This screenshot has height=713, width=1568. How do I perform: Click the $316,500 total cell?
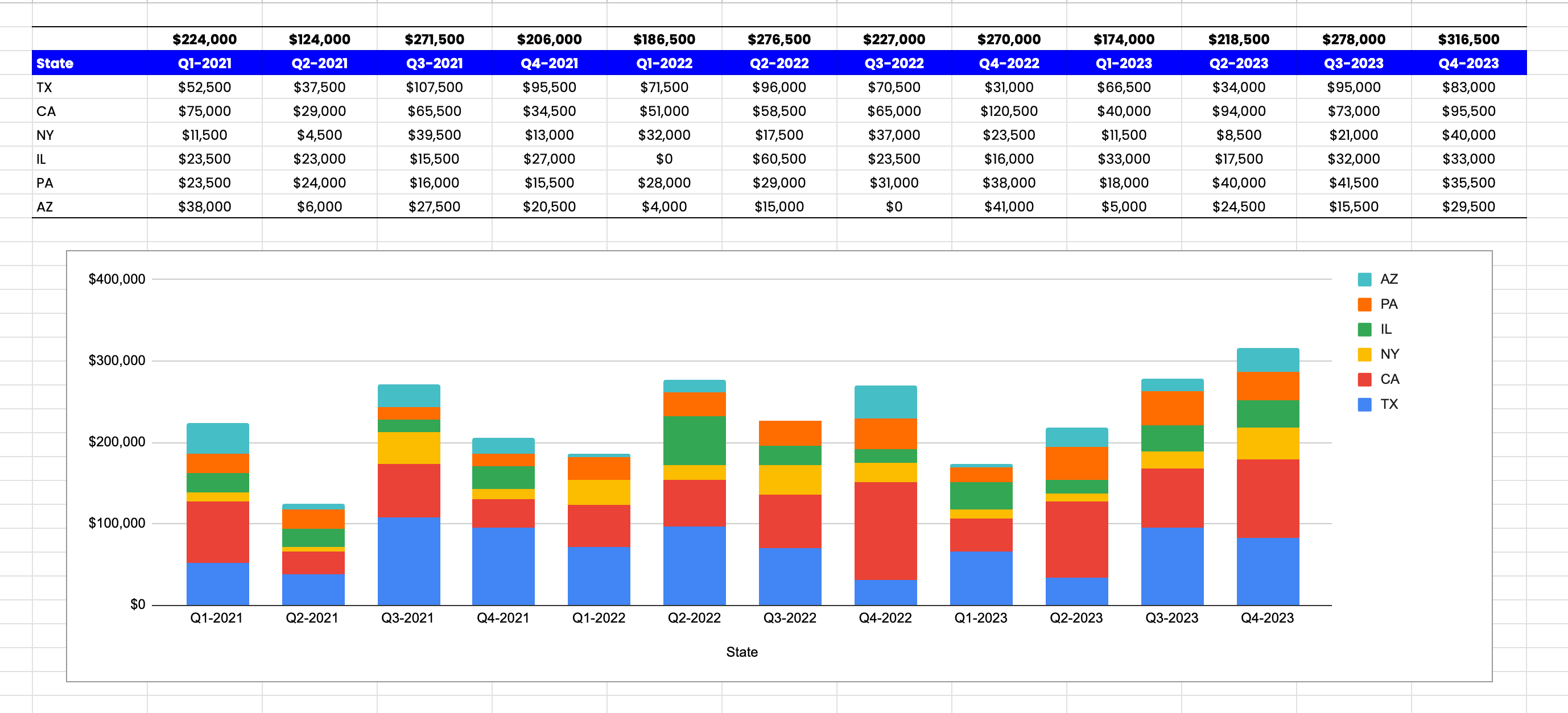click(1468, 40)
